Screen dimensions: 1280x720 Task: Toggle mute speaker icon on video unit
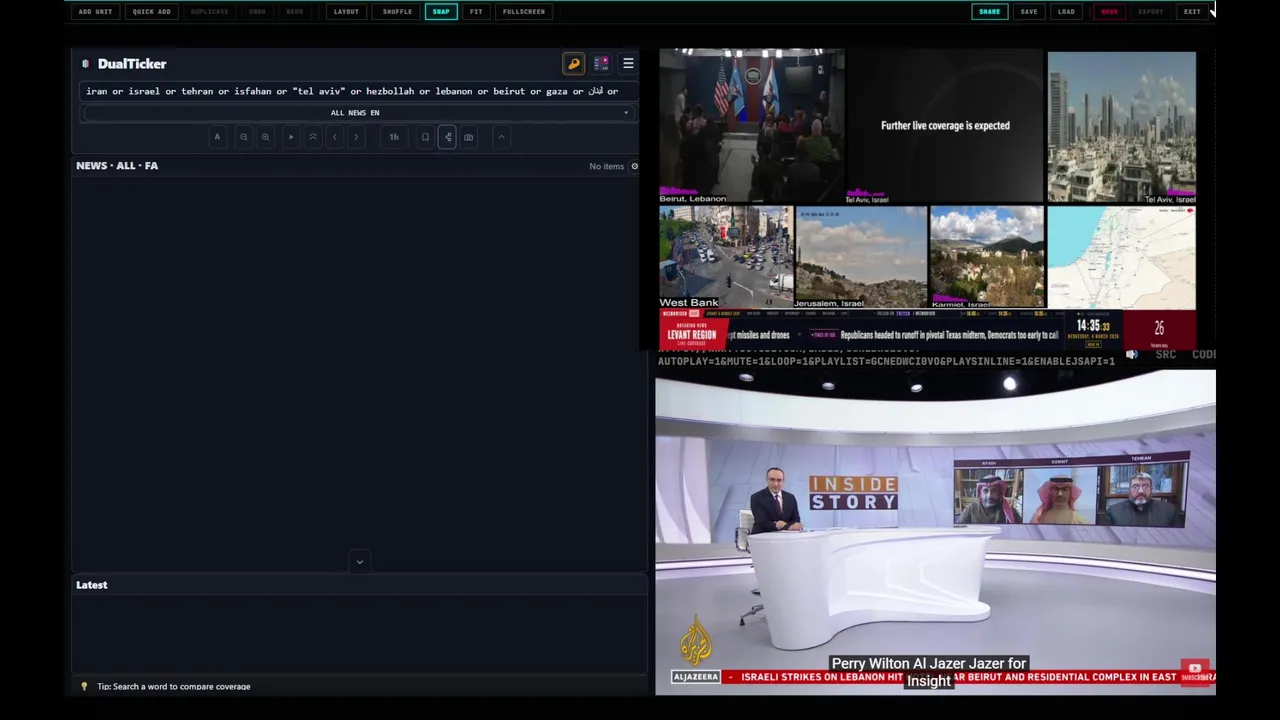[x=1132, y=355]
